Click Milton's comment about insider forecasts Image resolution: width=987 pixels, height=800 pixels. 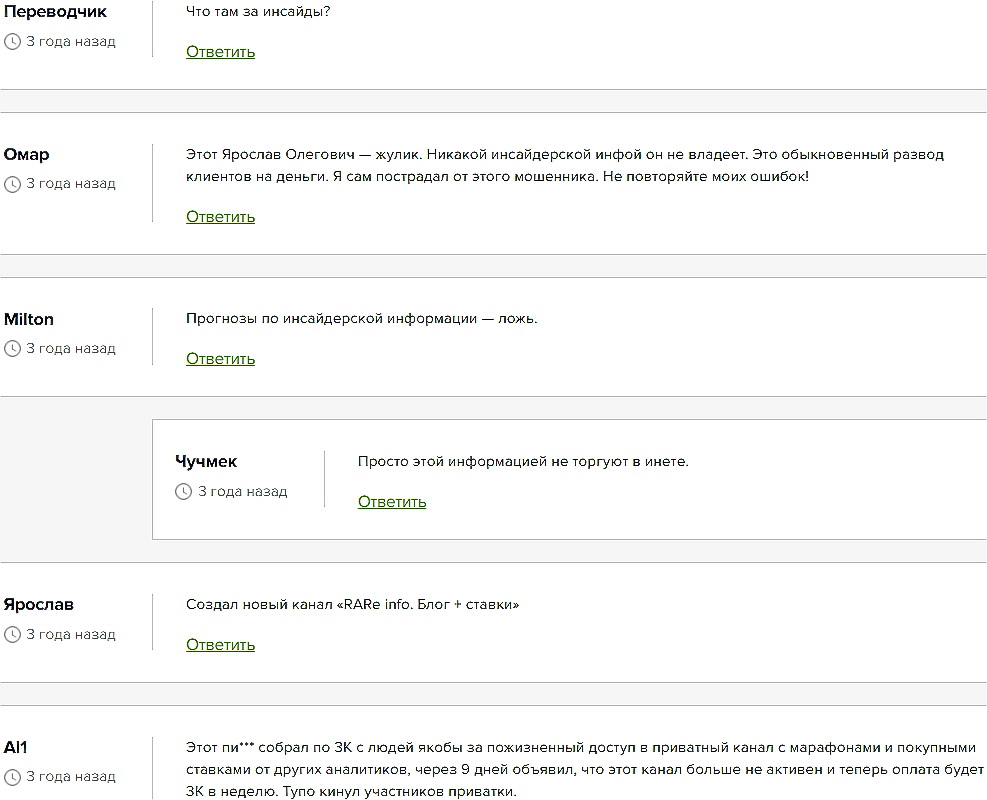click(x=361, y=319)
